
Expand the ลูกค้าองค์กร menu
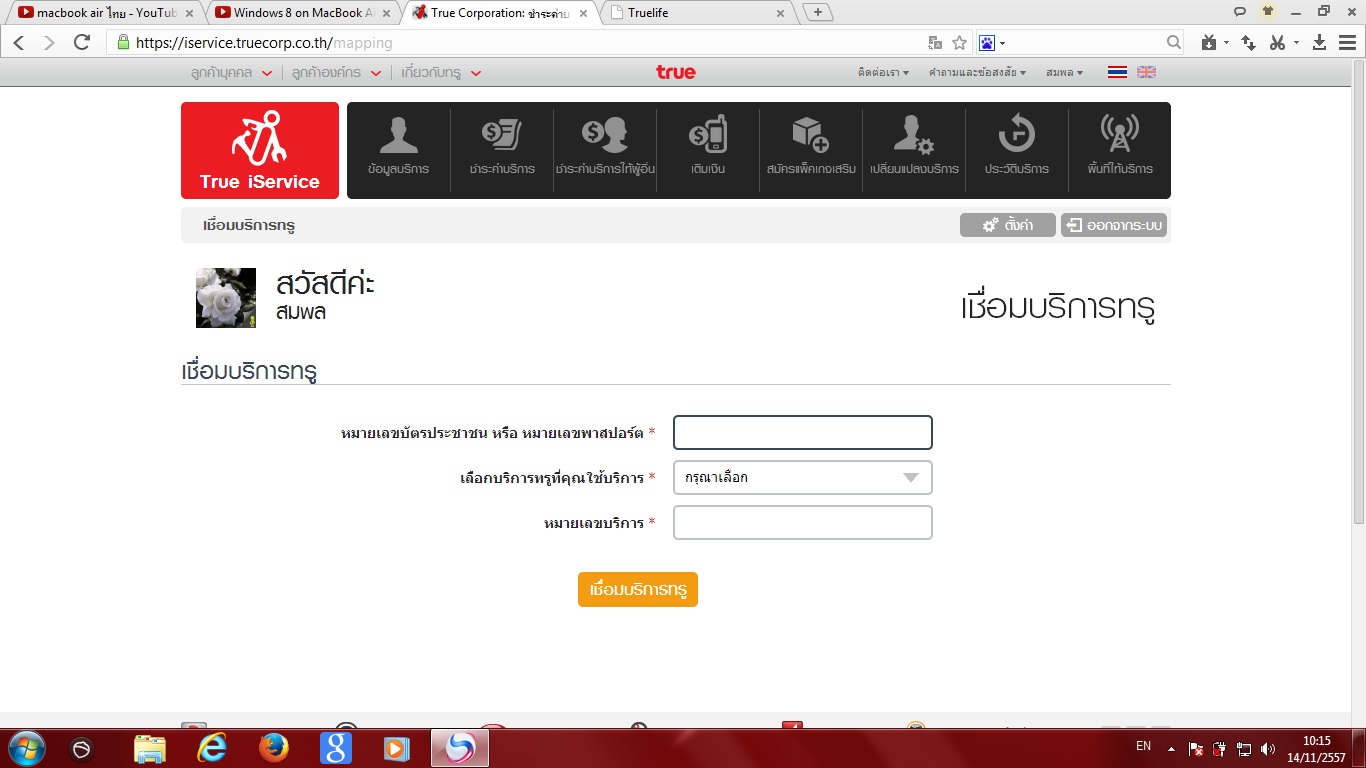tap(337, 73)
